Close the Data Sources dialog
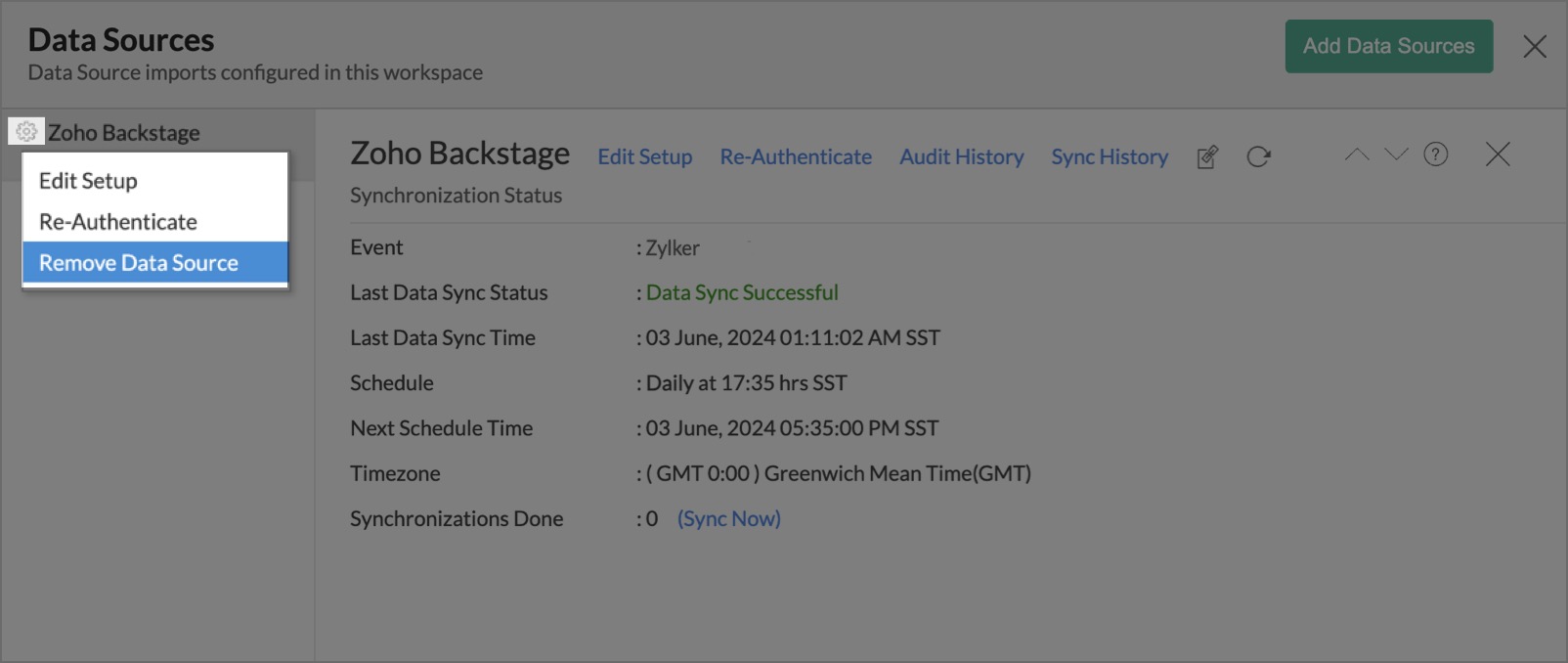The image size is (1568, 663). coord(1535,46)
